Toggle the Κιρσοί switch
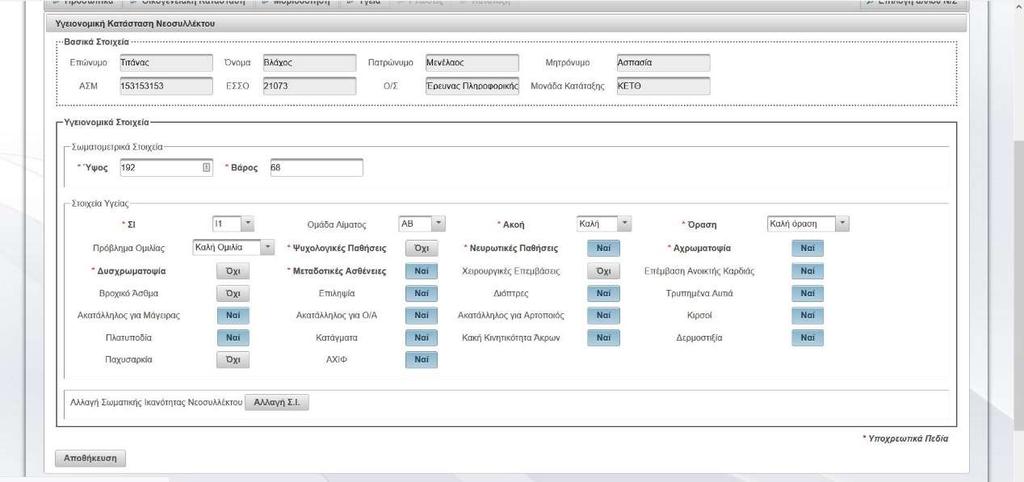Screen dimensions: 1024x482 pyautogui.click(x=807, y=315)
